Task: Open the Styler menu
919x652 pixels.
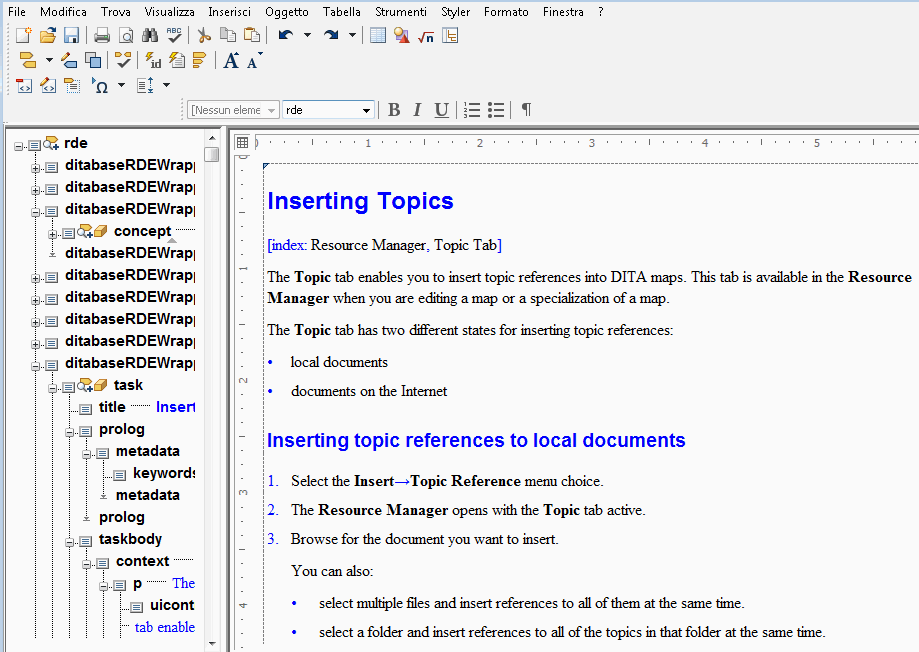Action: tap(455, 12)
